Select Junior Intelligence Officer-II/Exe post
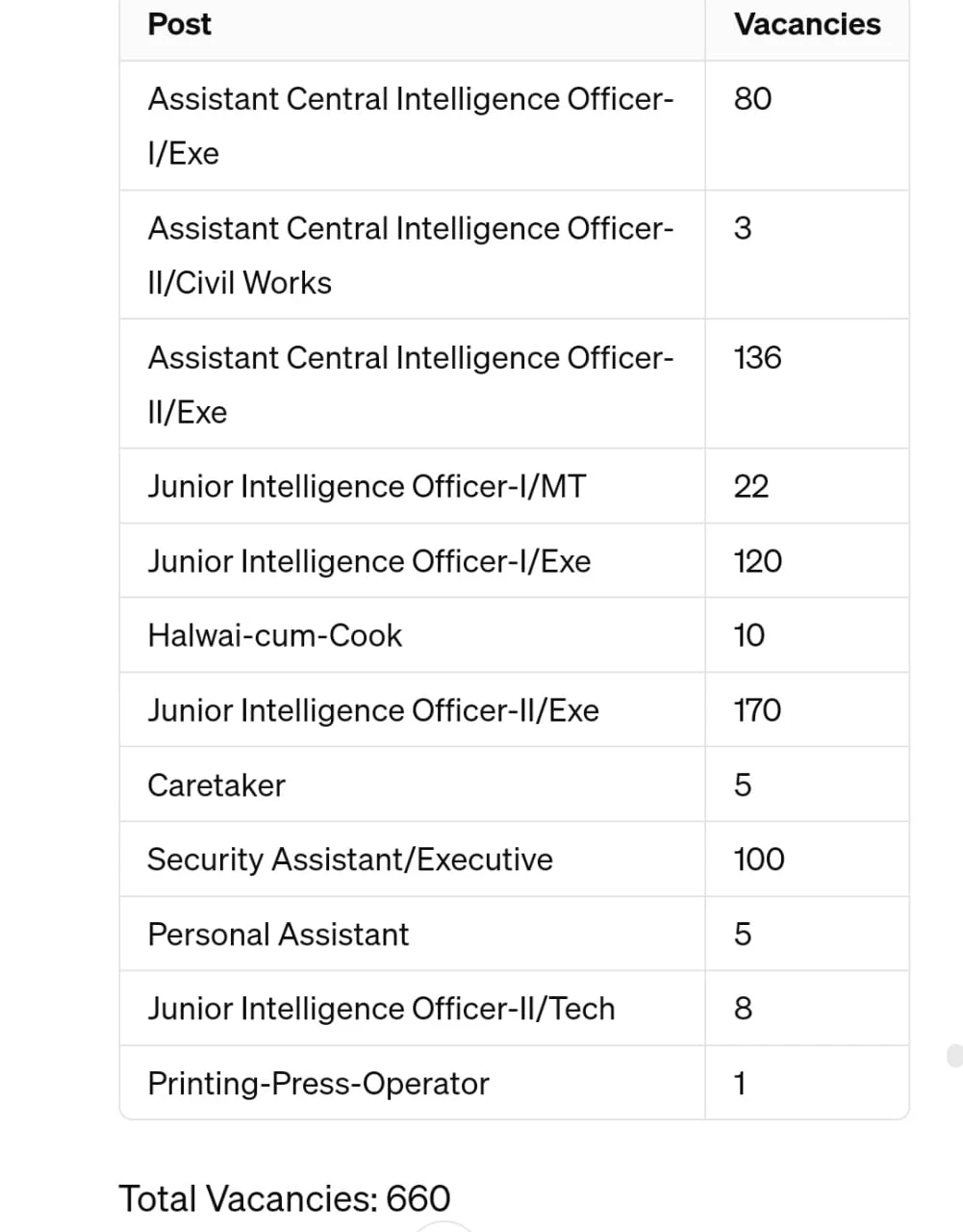Viewport: 963px width, 1232px height. [x=372, y=711]
